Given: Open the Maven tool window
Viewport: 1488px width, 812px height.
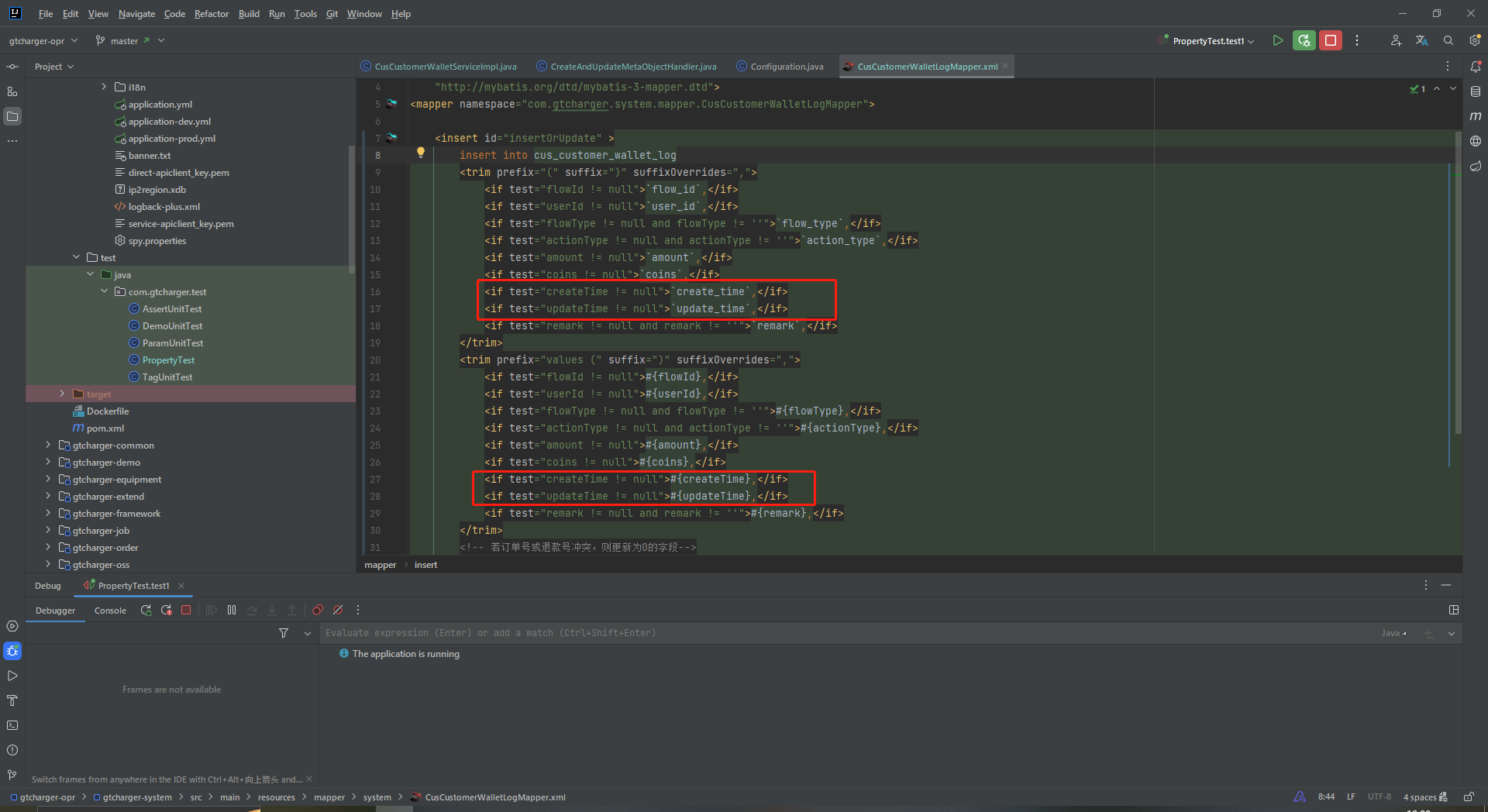Looking at the screenshot, I should tap(1476, 116).
